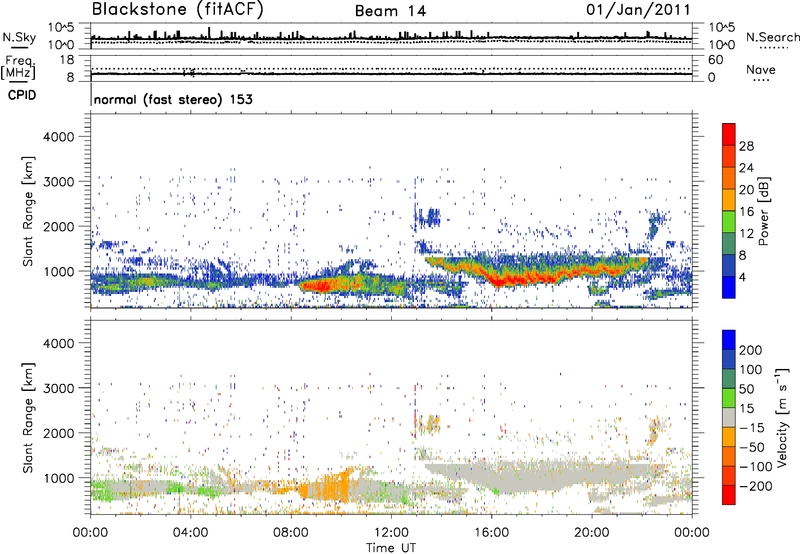Click the 'Power [dB]' colorbar title
Image resolution: width=800 pixels, height=554 pixels.
point(764,211)
